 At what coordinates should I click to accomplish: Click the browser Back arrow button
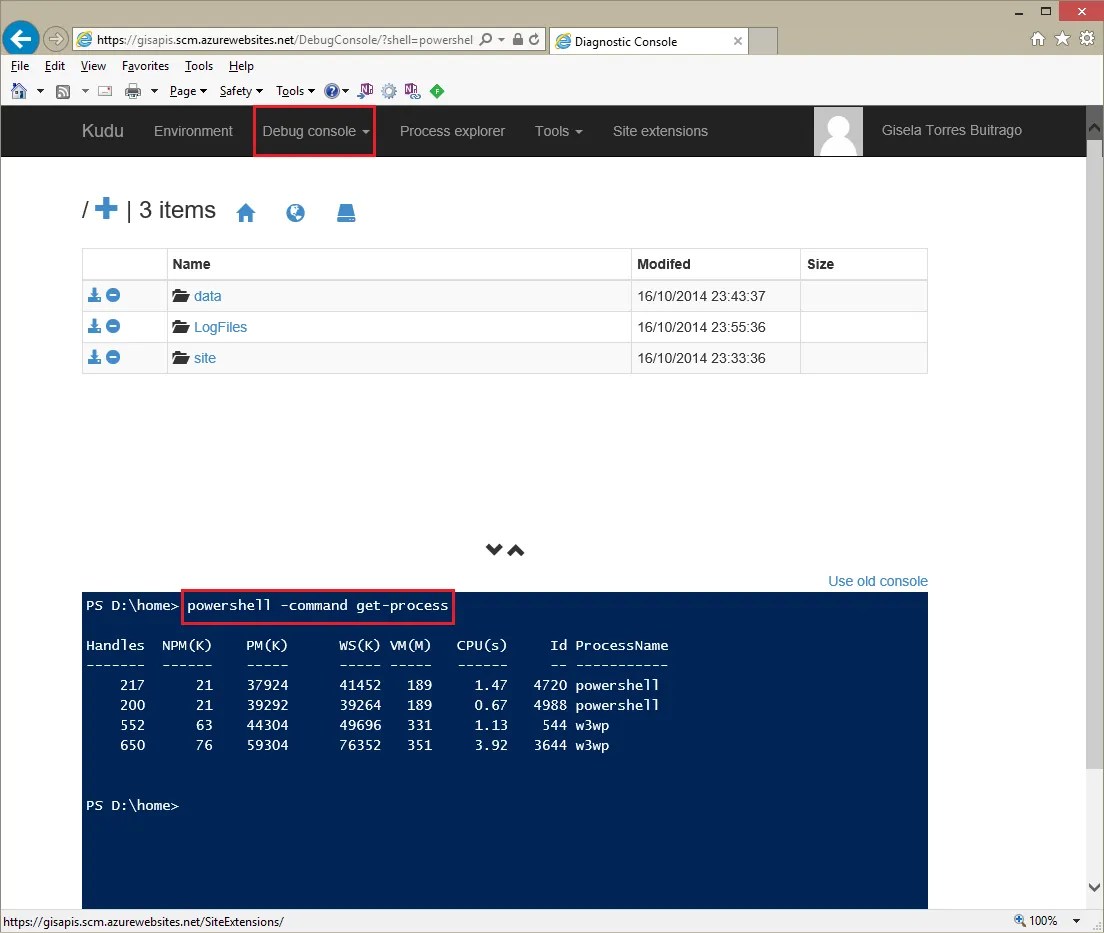click(20, 38)
